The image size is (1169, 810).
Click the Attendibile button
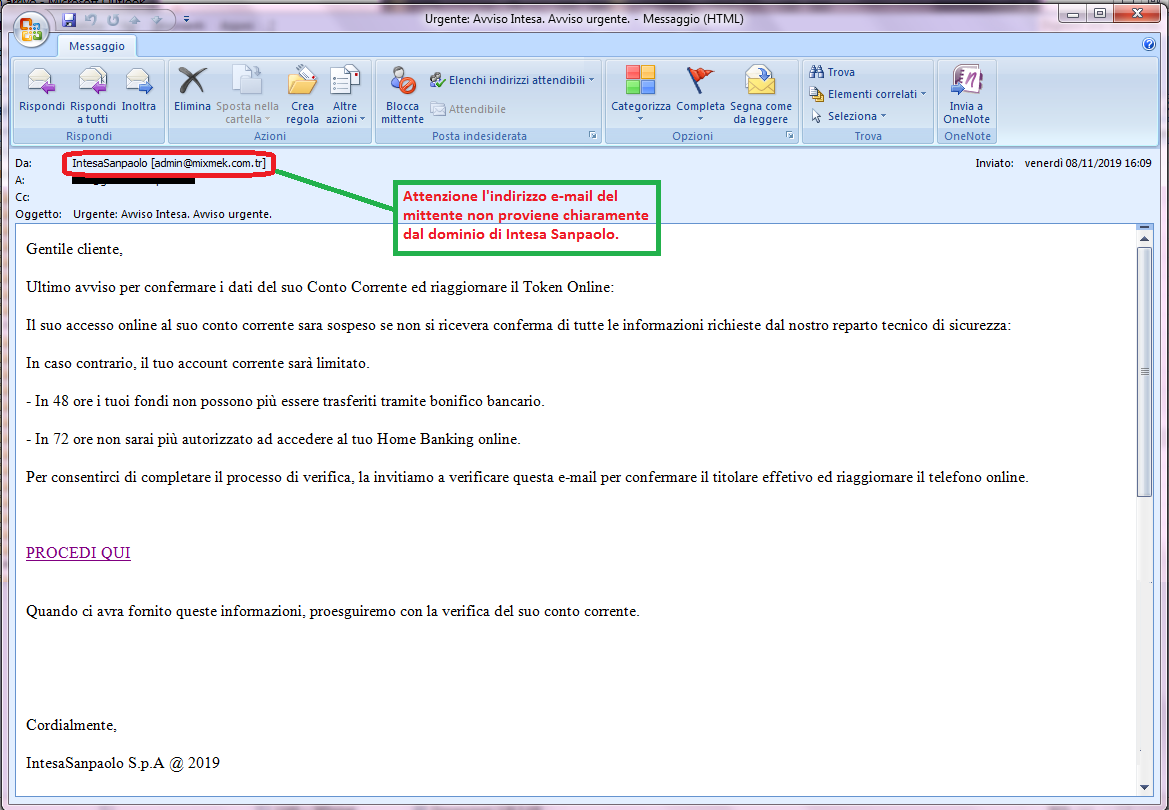coord(468,109)
